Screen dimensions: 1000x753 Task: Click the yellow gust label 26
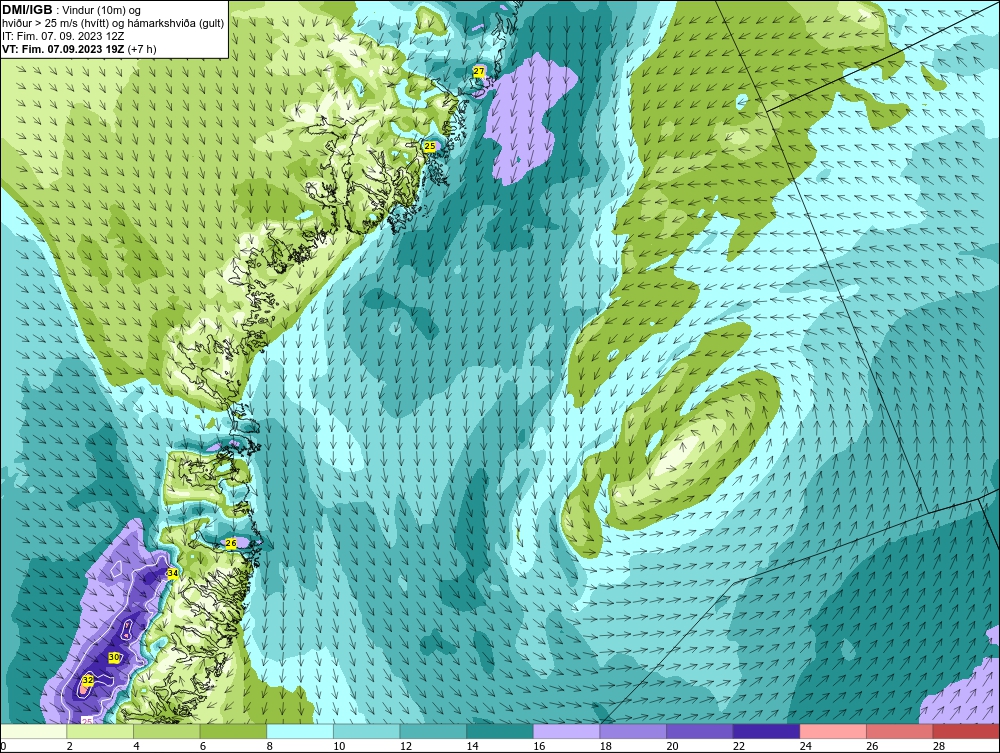pyautogui.click(x=231, y=543)
